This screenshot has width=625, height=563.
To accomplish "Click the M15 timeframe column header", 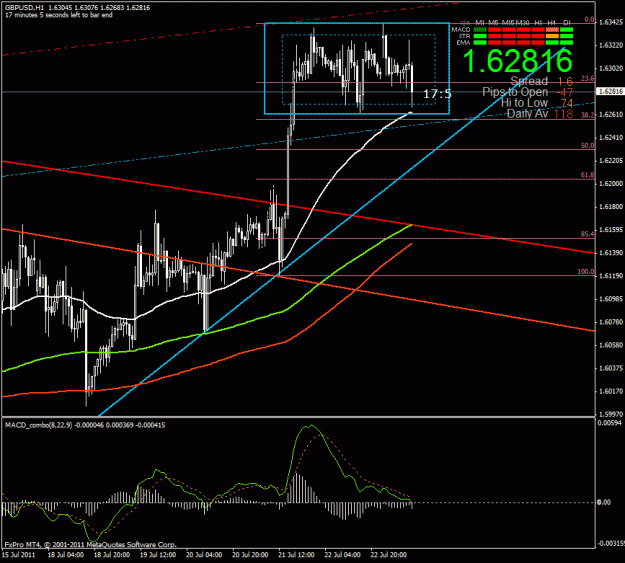I will (508, 23).
